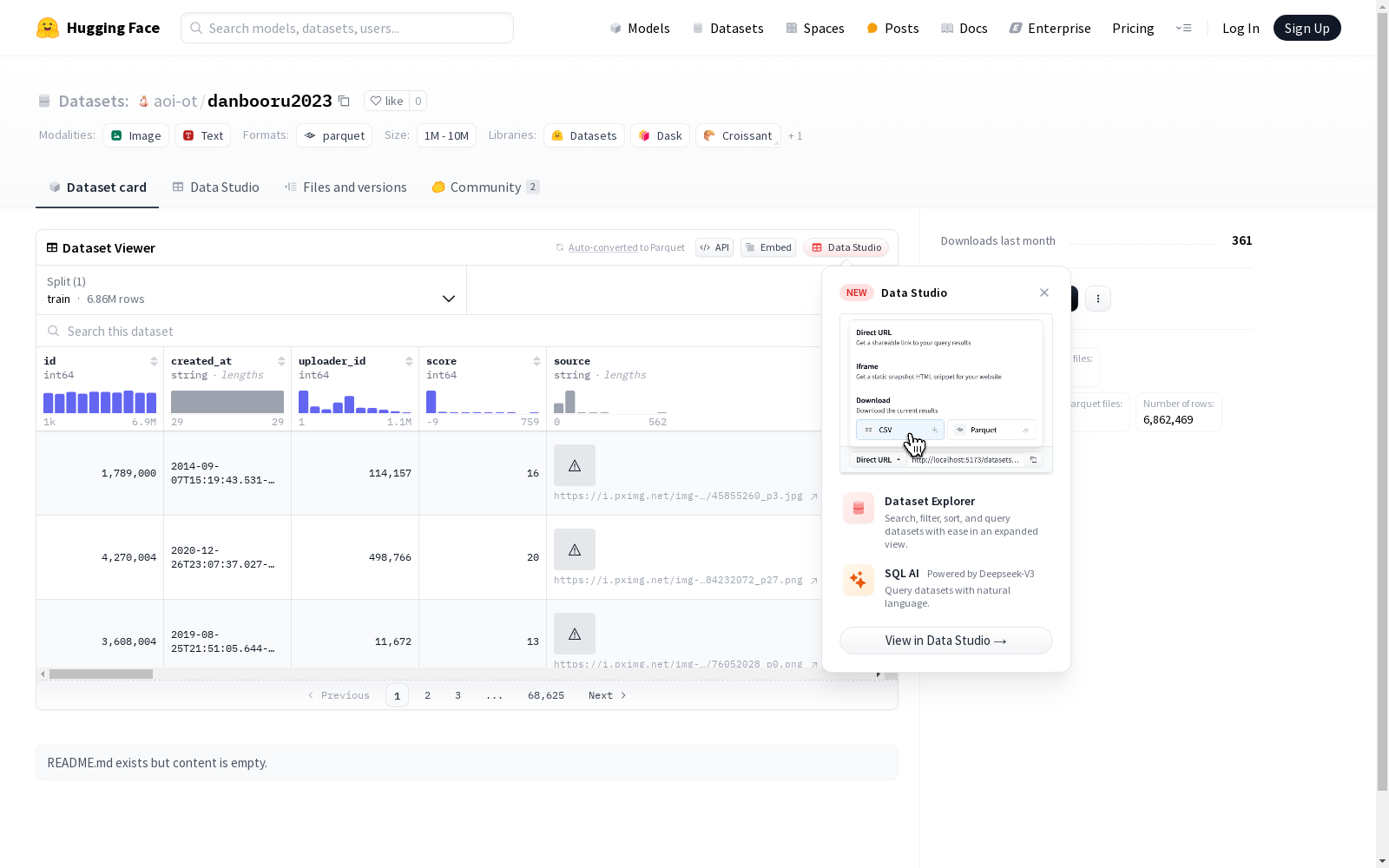
Task: Click the Text modality tag
Action: (x=203, y=135)
